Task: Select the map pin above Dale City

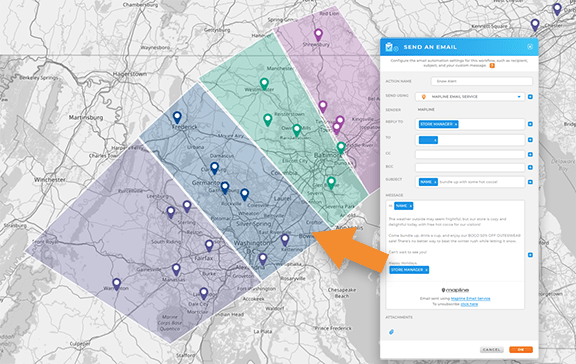Action: coord(204,294)
